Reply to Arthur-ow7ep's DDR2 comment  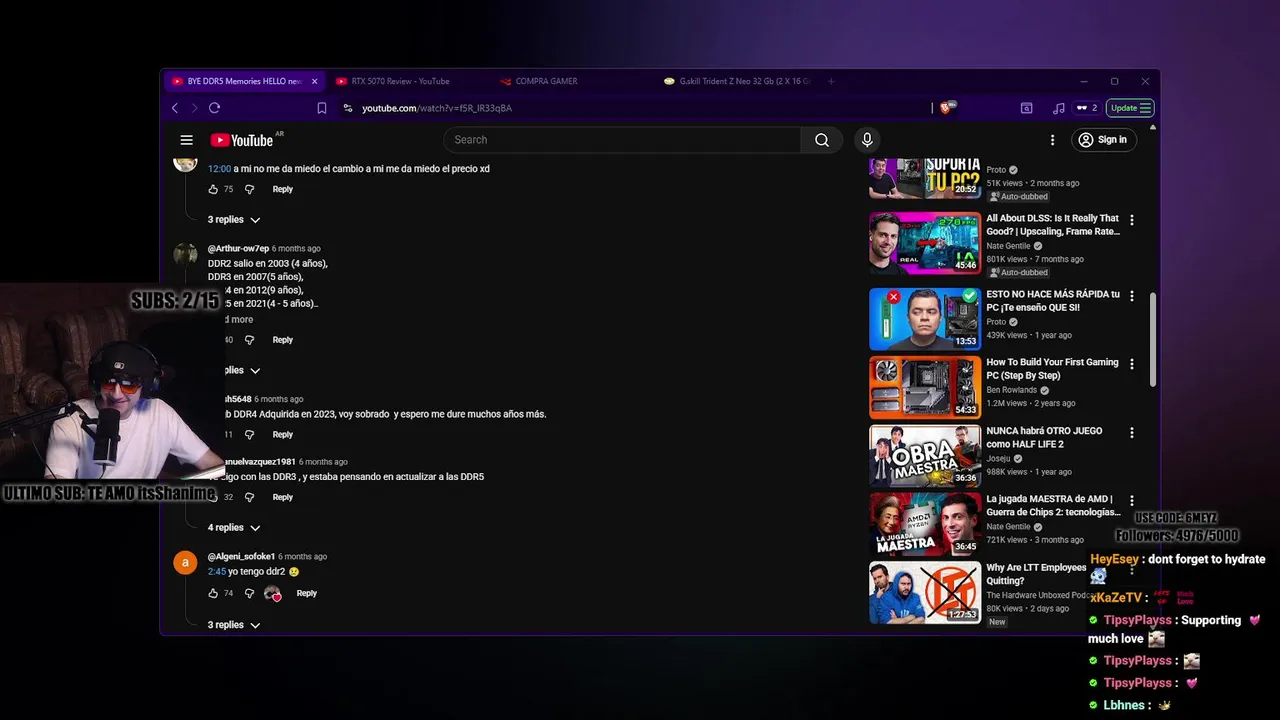coord(283,340)
